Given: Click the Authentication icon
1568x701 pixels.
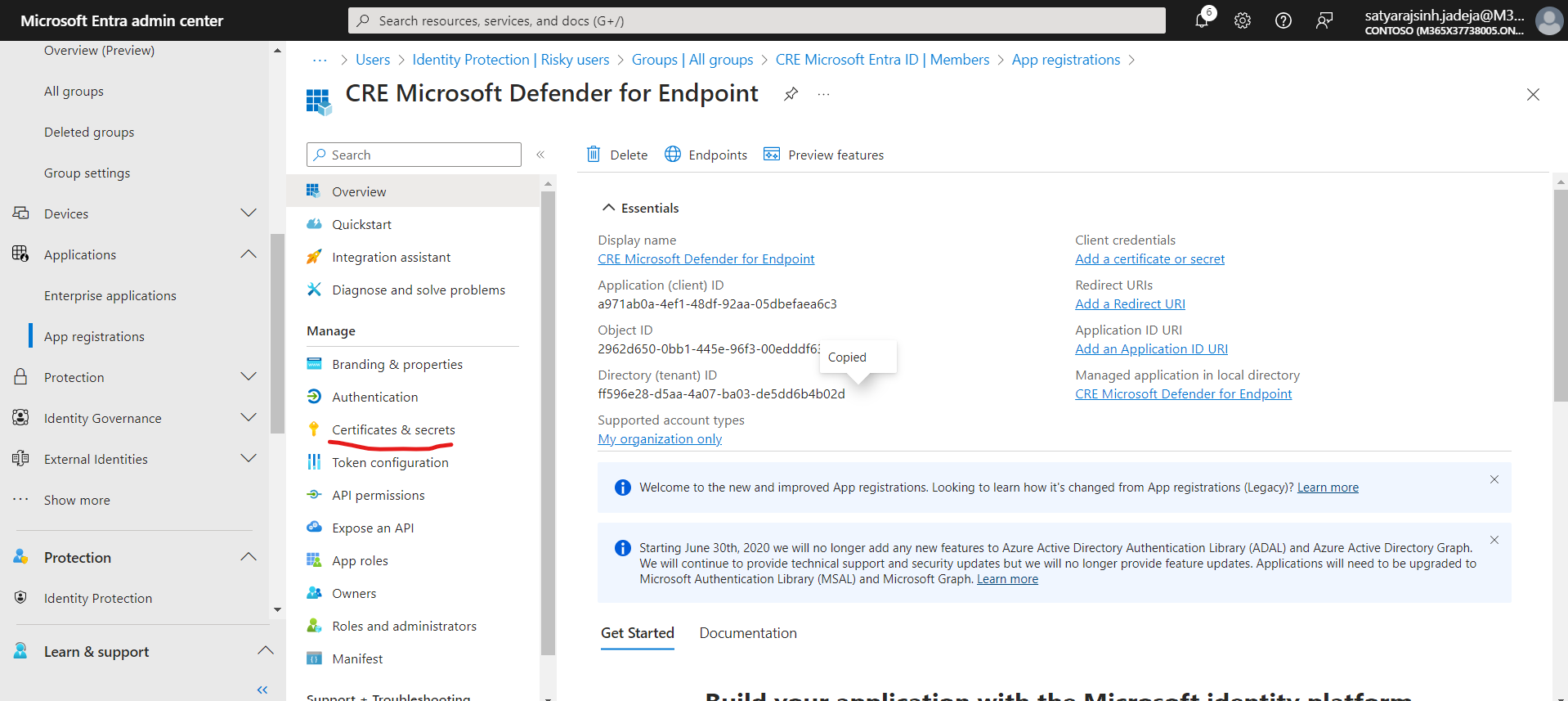Looking at the screenshot, I should [314, 397].
